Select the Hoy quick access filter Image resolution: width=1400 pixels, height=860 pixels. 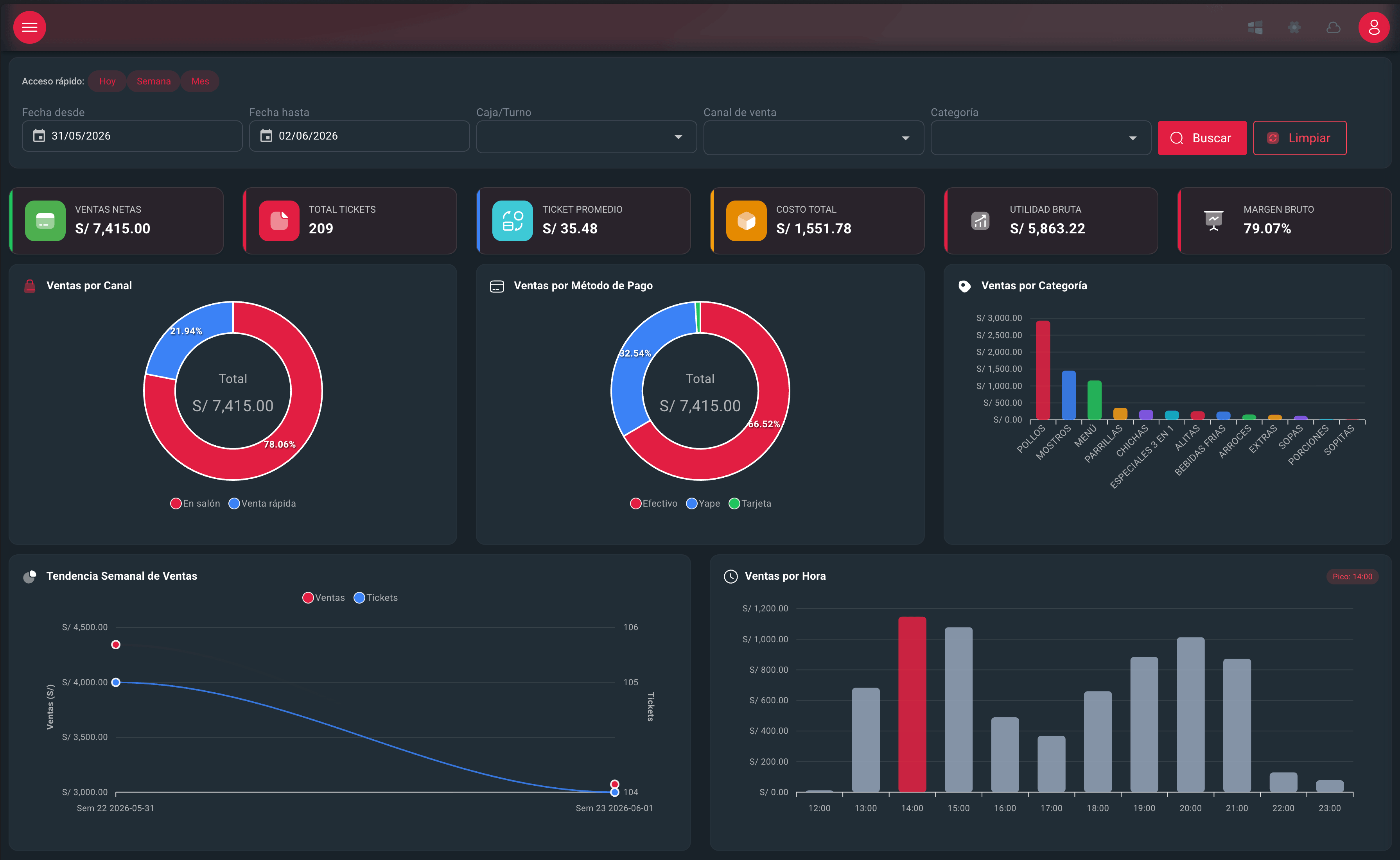pyautogui.click(x=107, y=81)
